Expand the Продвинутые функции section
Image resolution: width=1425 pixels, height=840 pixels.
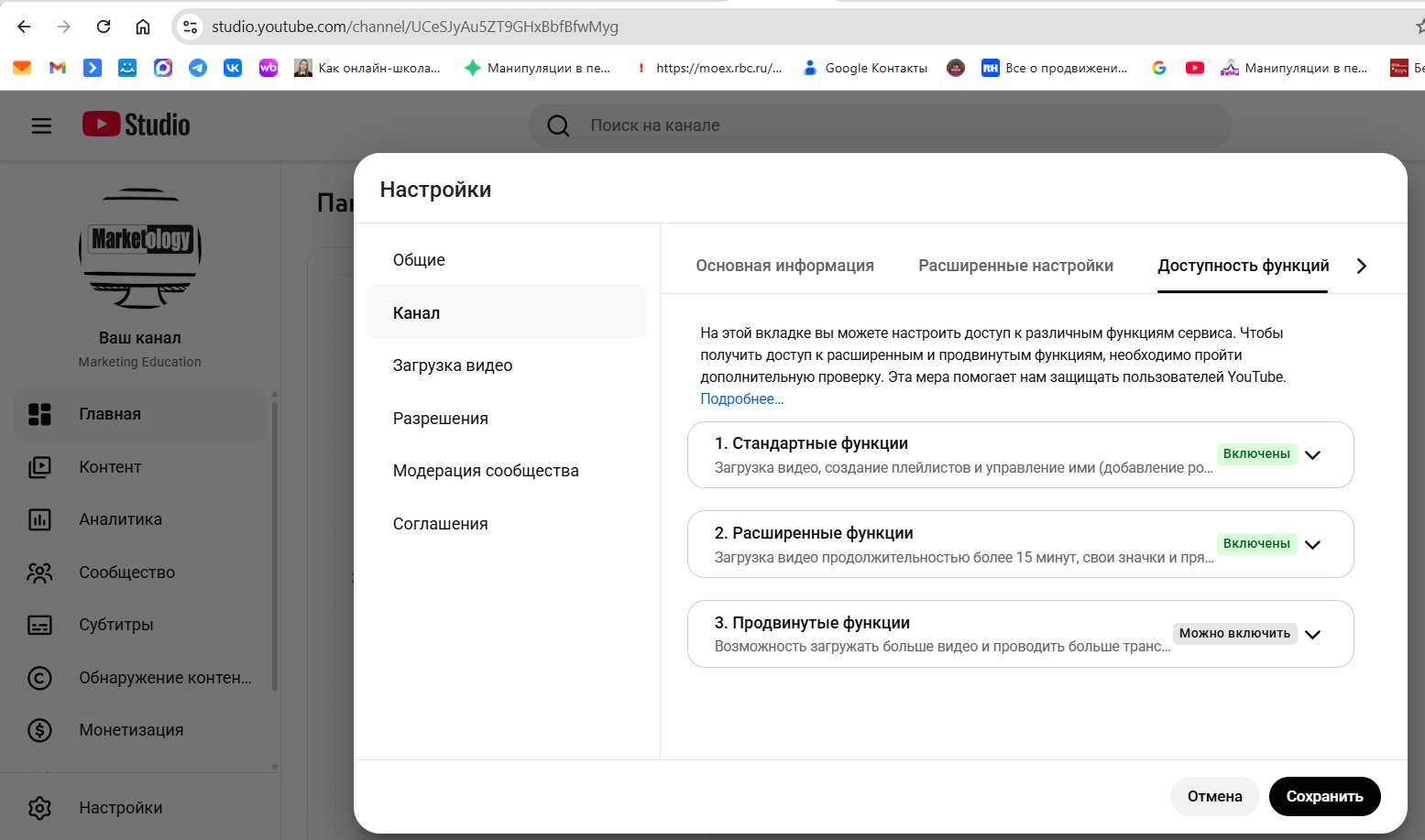tap(1312, 635)
